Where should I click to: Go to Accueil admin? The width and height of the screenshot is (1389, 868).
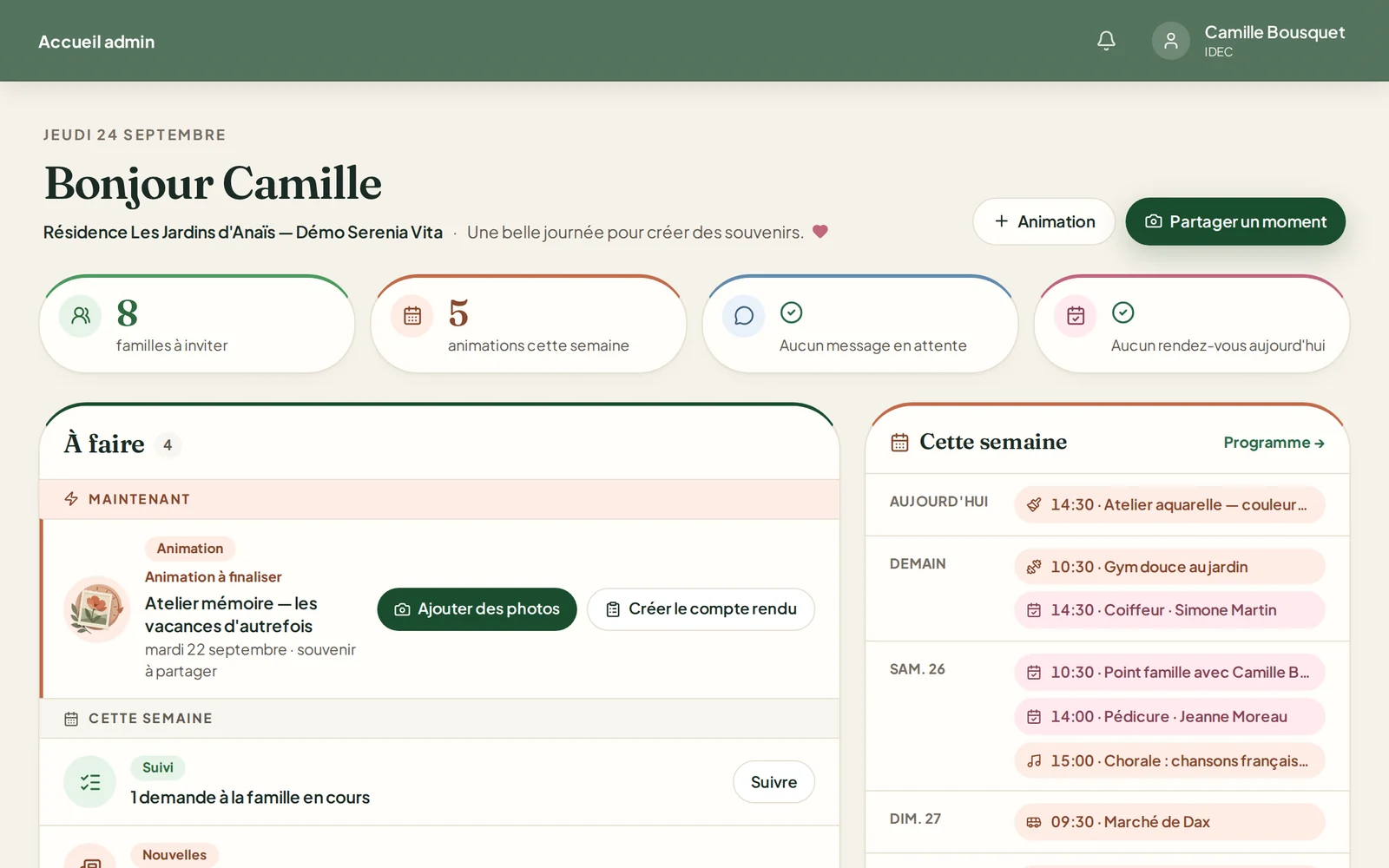click(x=96, y=42)
